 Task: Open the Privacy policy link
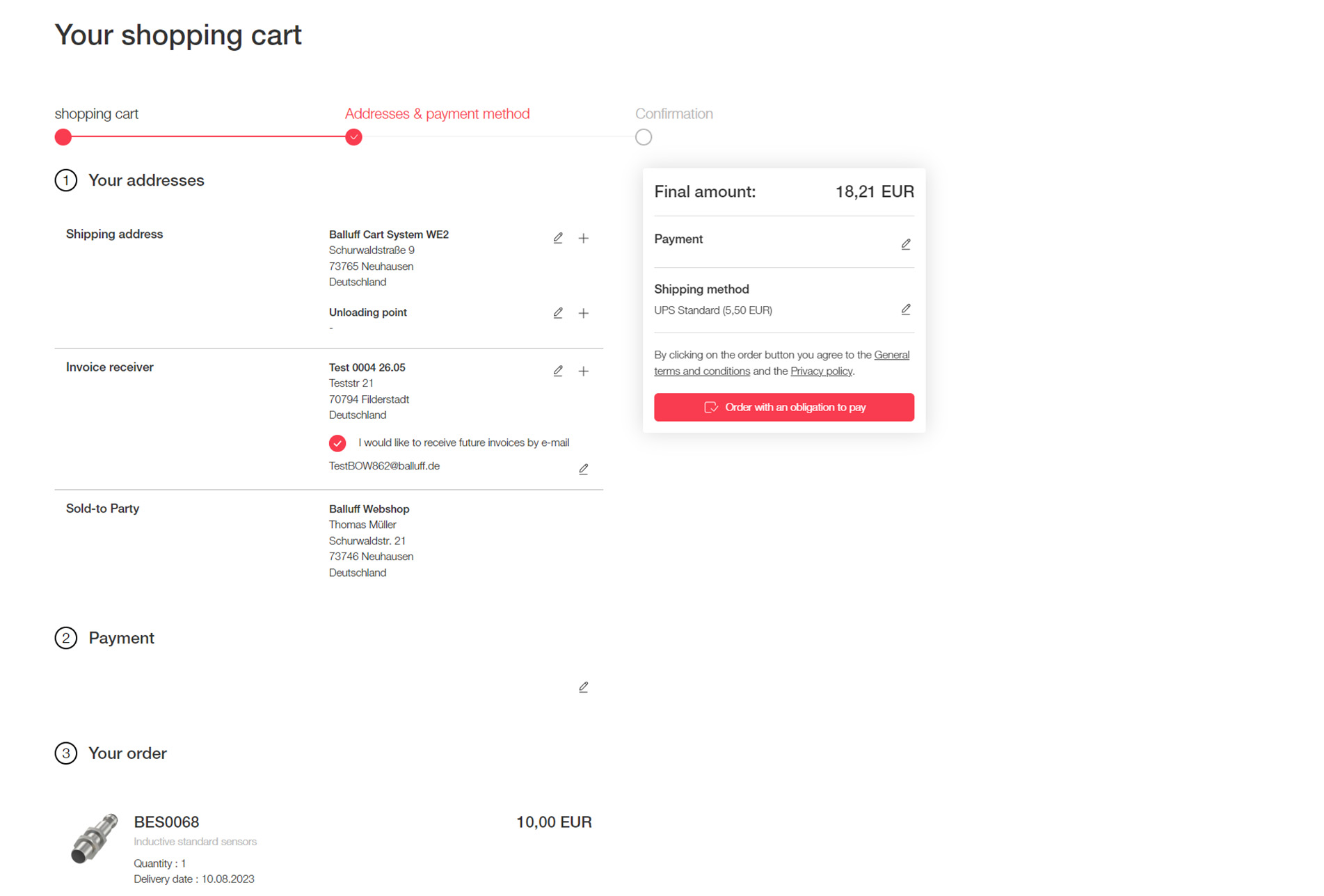(x=821, y=371)
